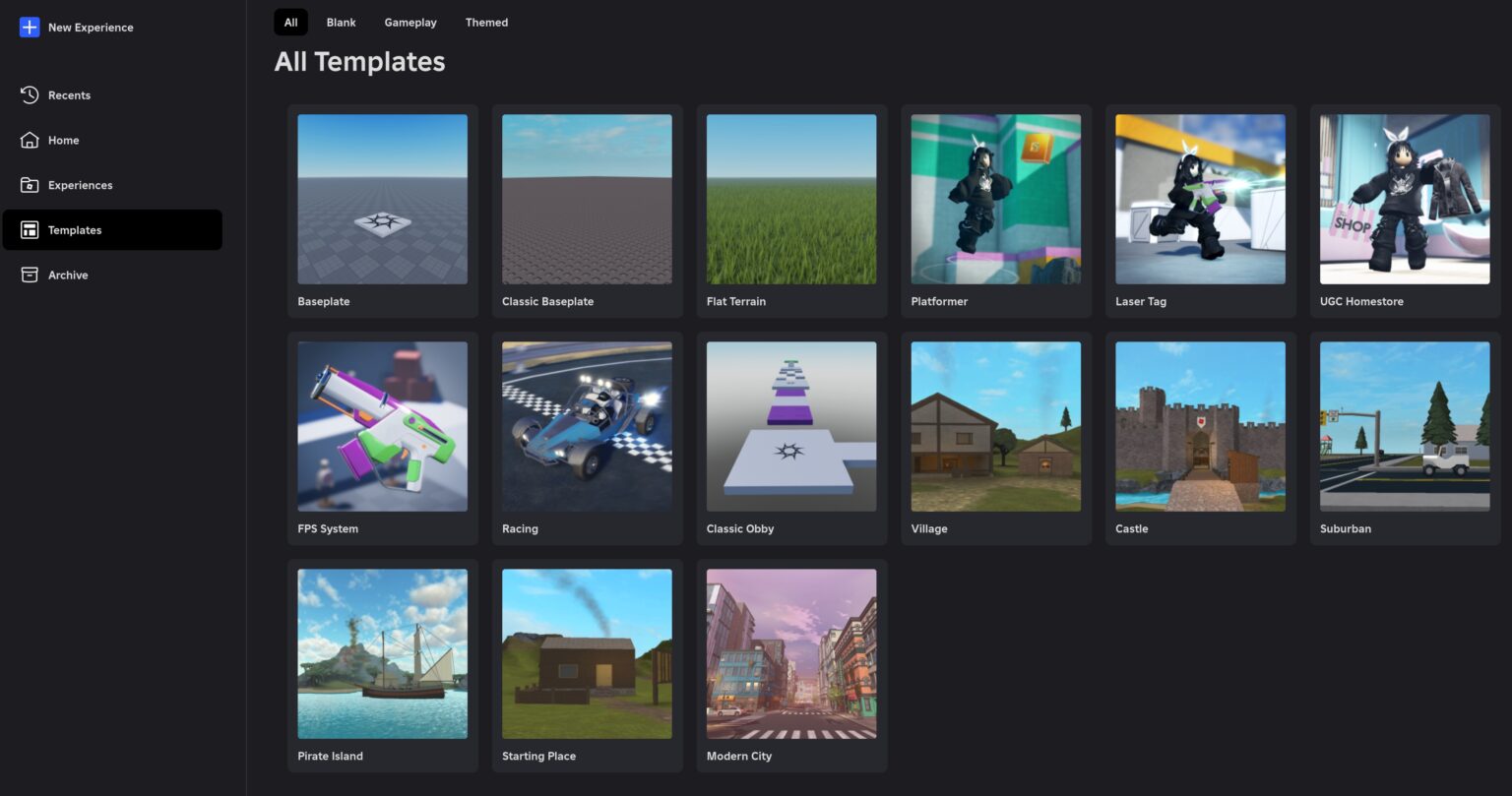Select the UGC Homestore template
This screenshot has height=796, width=1512.
(x=1404, y=199)
